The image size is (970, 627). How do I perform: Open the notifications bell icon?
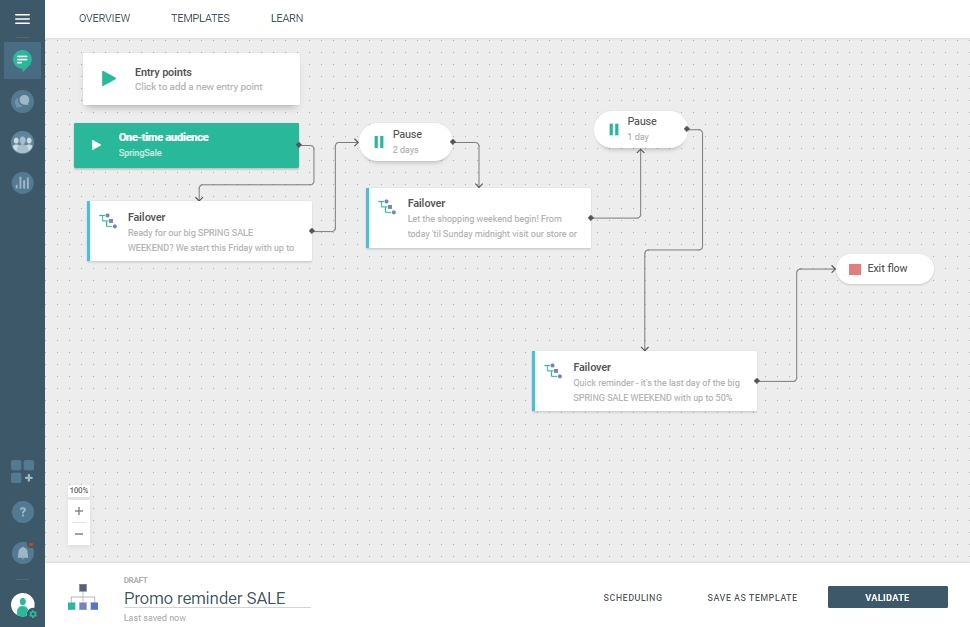[22, 552]
